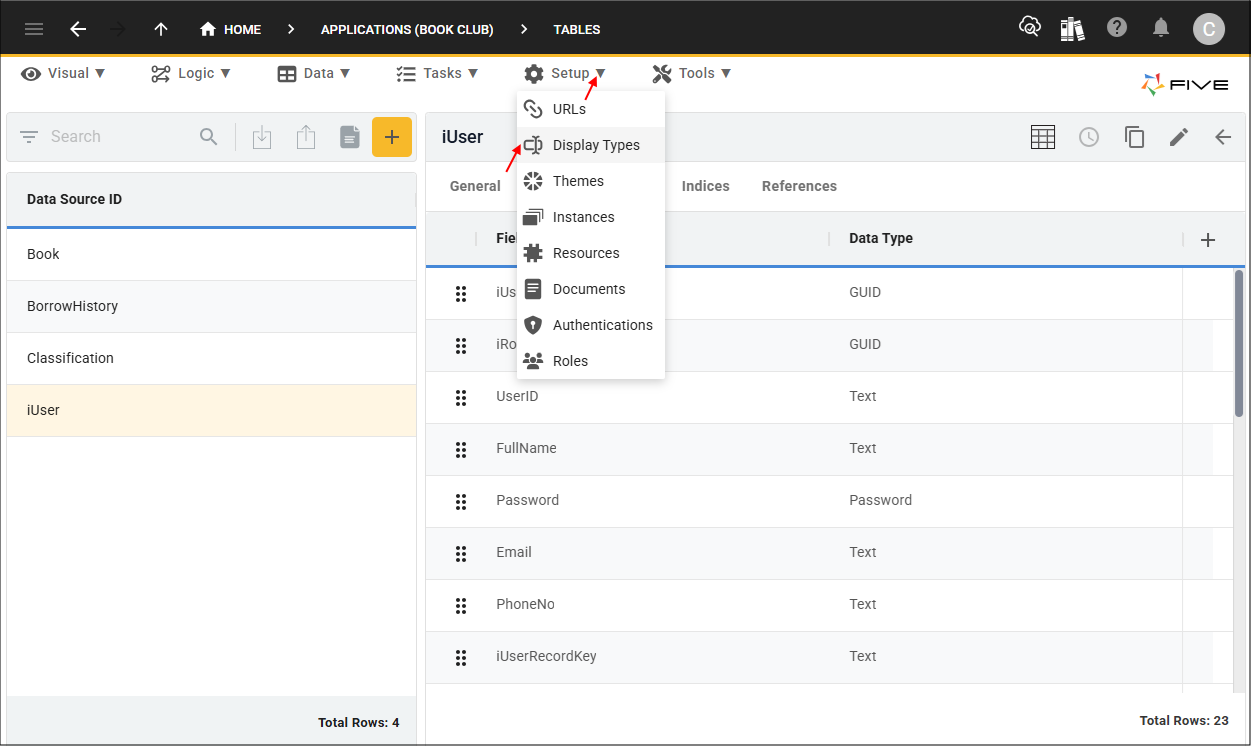1251x746 pixels.
Task: Click the fields list vertical scrollbar
Action: 1239,343
